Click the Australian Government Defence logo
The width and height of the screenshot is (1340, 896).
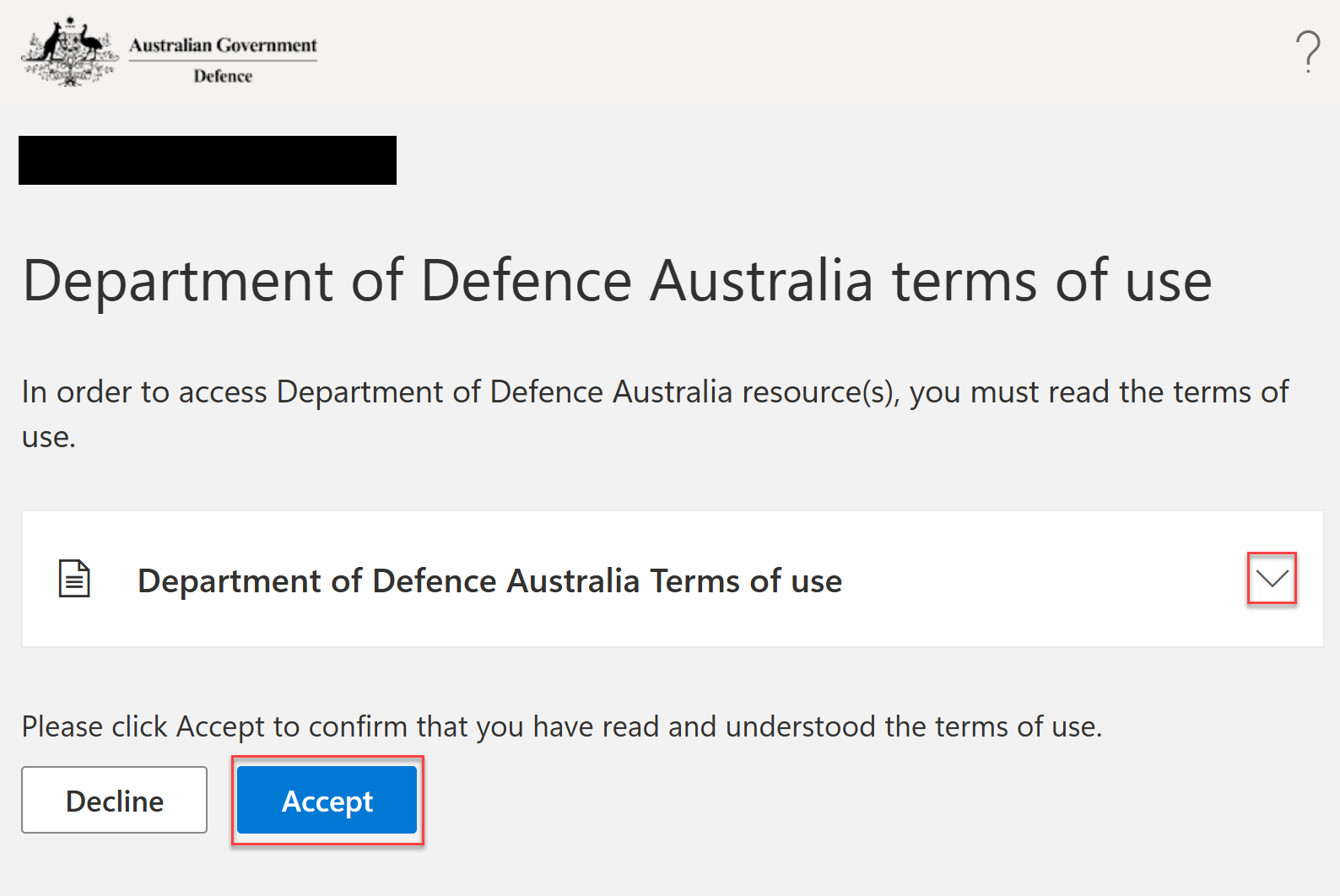click(x=170, y=52)
